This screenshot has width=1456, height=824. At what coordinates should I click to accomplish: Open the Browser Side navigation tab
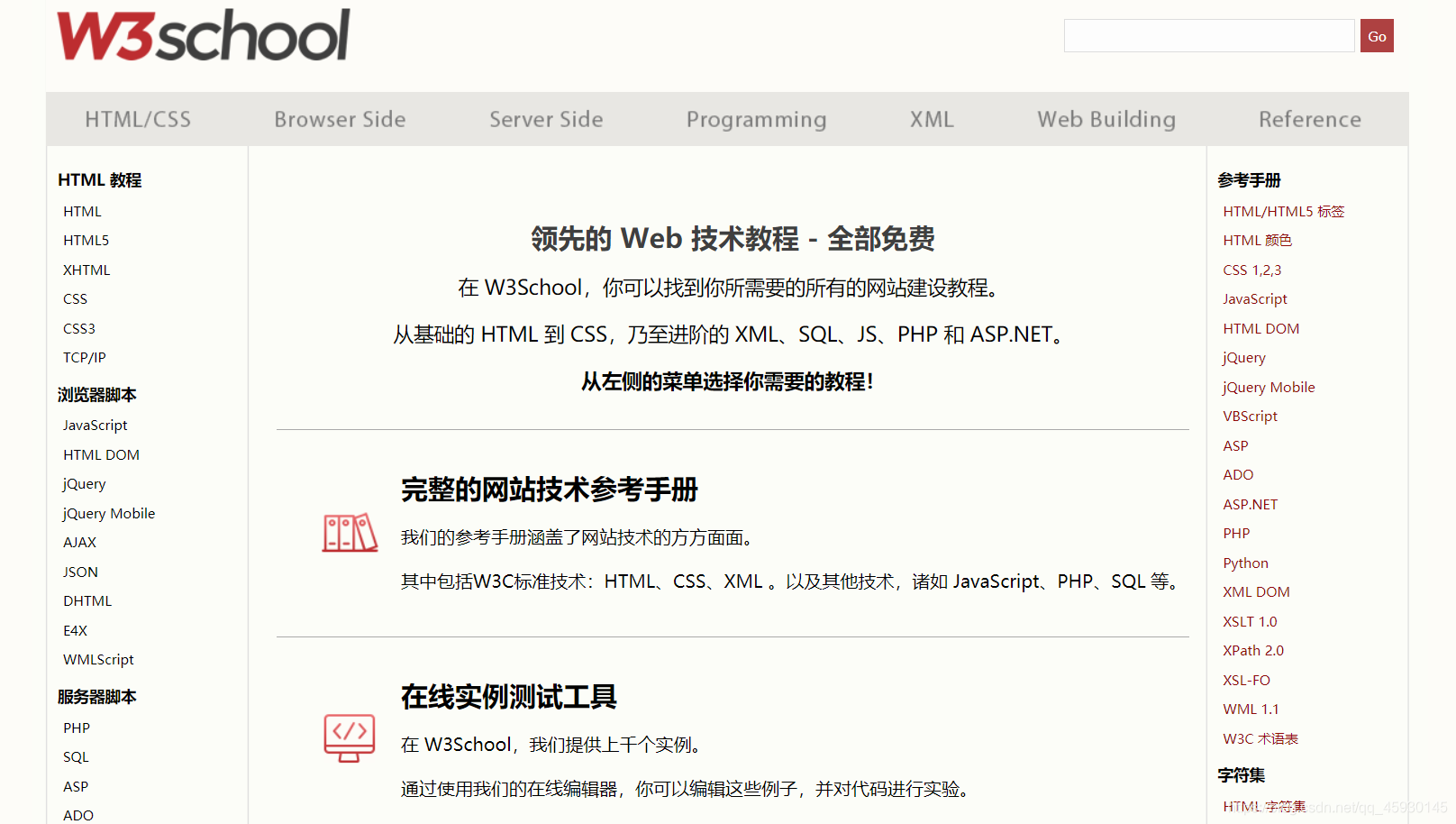tap(340, 119)
